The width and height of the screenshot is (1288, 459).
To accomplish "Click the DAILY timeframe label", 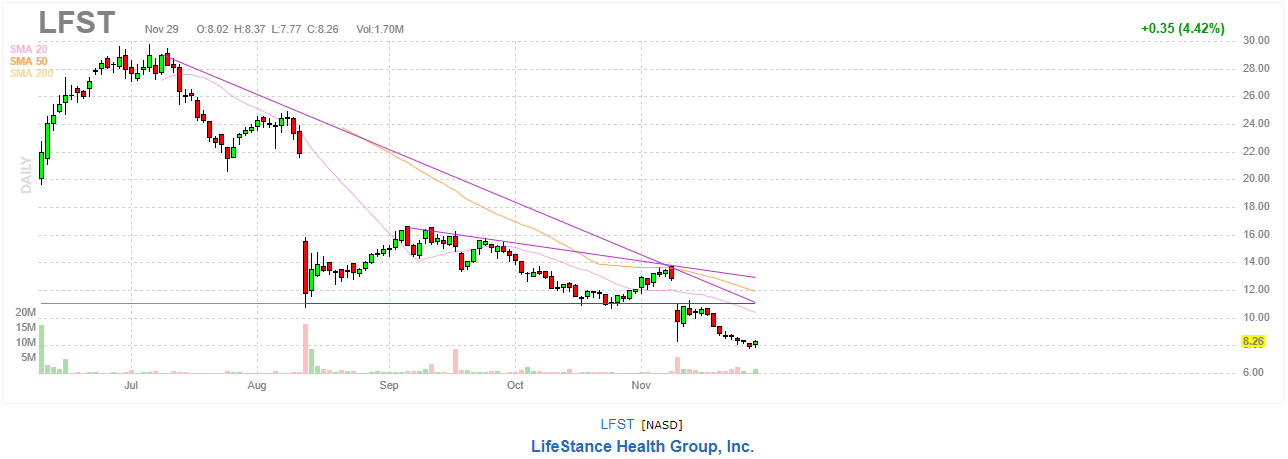I will pos(27,174).
